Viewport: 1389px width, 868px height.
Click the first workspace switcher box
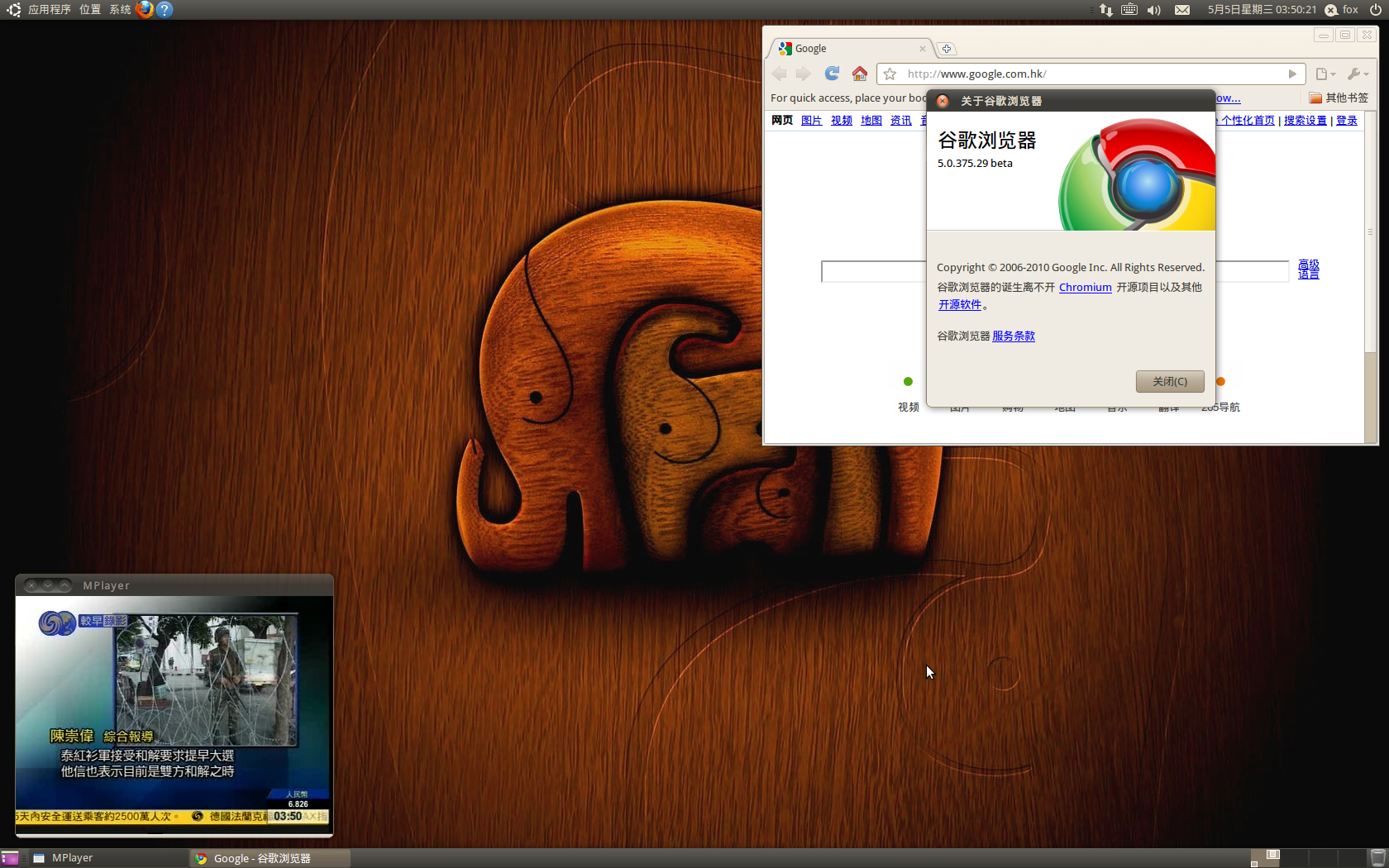pyautogui.click(x=1266, y=858)
